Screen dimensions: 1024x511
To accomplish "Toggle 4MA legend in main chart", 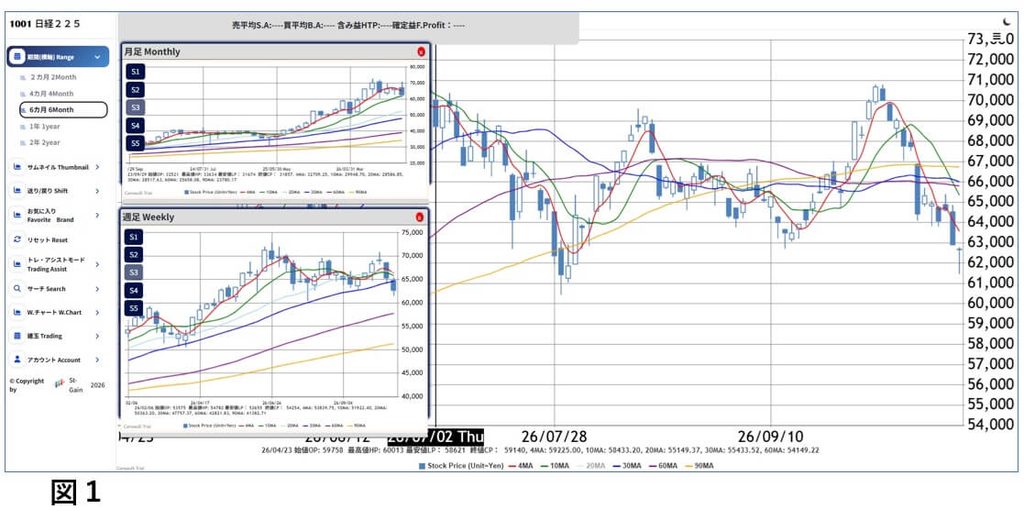I will [521, 466].
